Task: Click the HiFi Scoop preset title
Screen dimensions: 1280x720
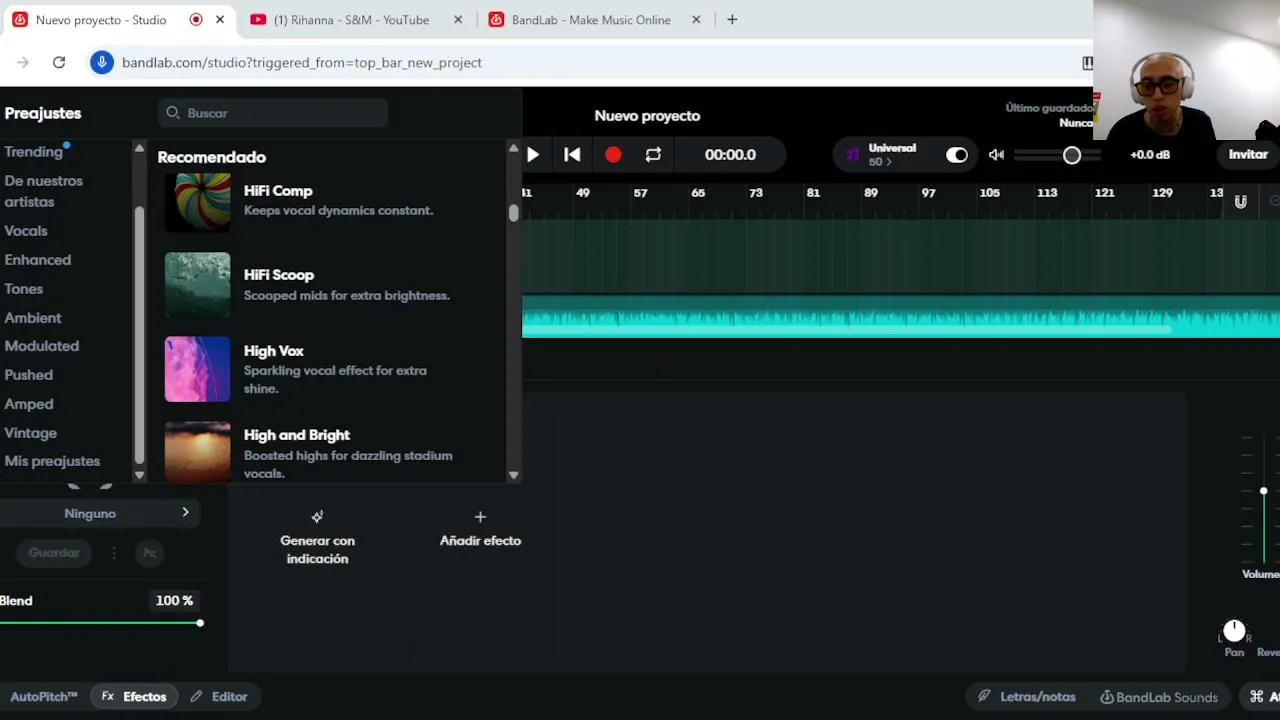Action: click(279, 275)
